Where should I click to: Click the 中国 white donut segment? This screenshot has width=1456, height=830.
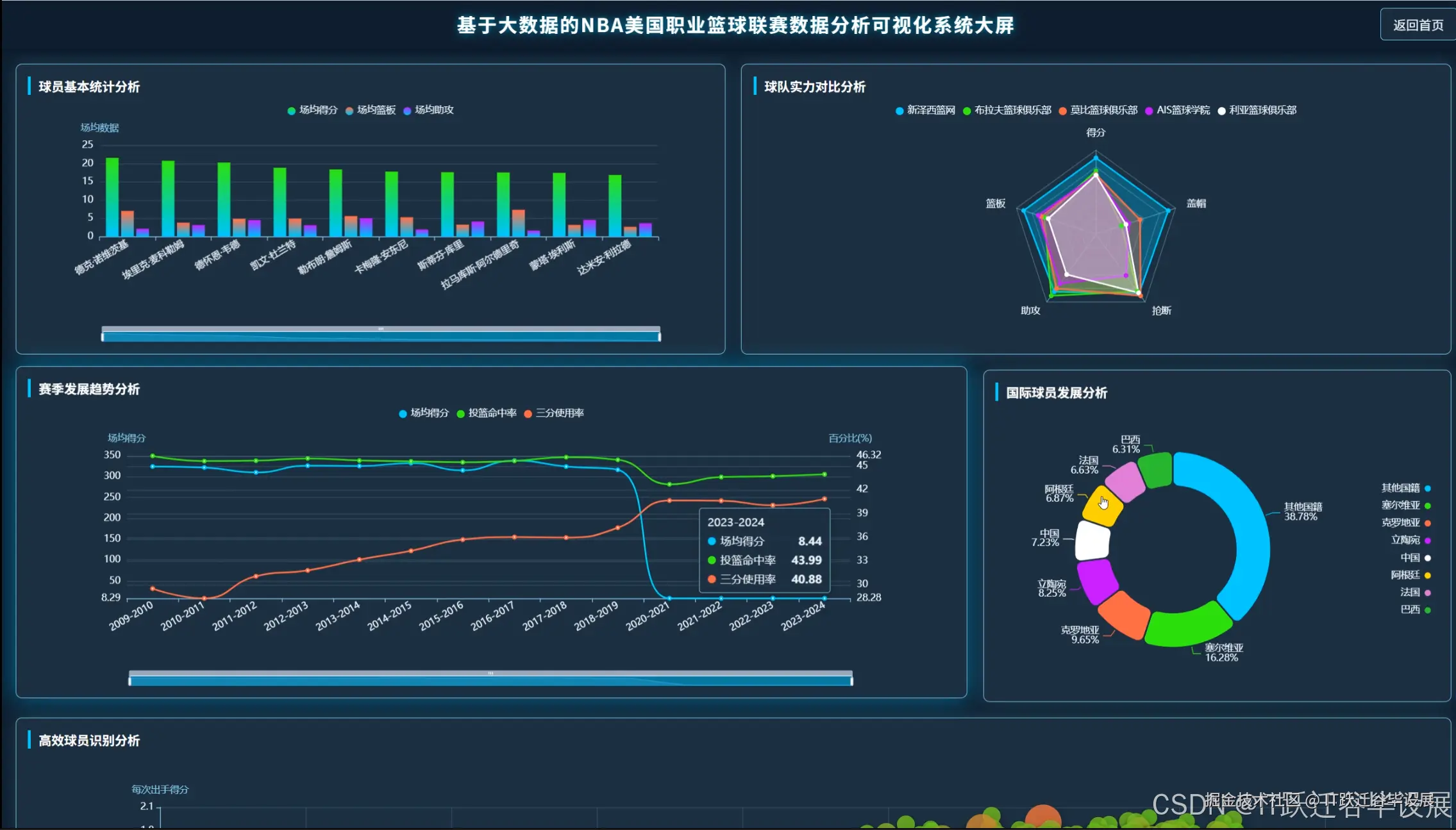coord(1092,540)
